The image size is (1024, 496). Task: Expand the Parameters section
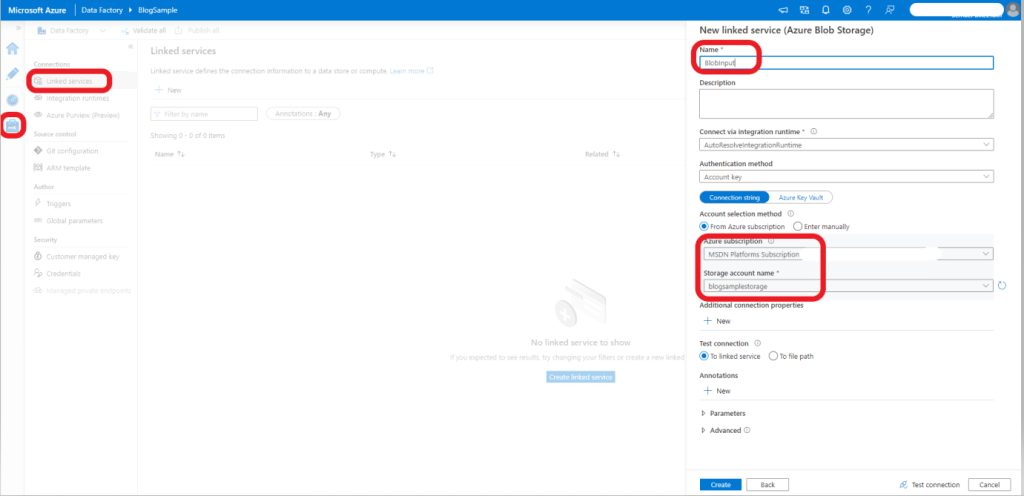pyautogui.click(x=727, y=413)
